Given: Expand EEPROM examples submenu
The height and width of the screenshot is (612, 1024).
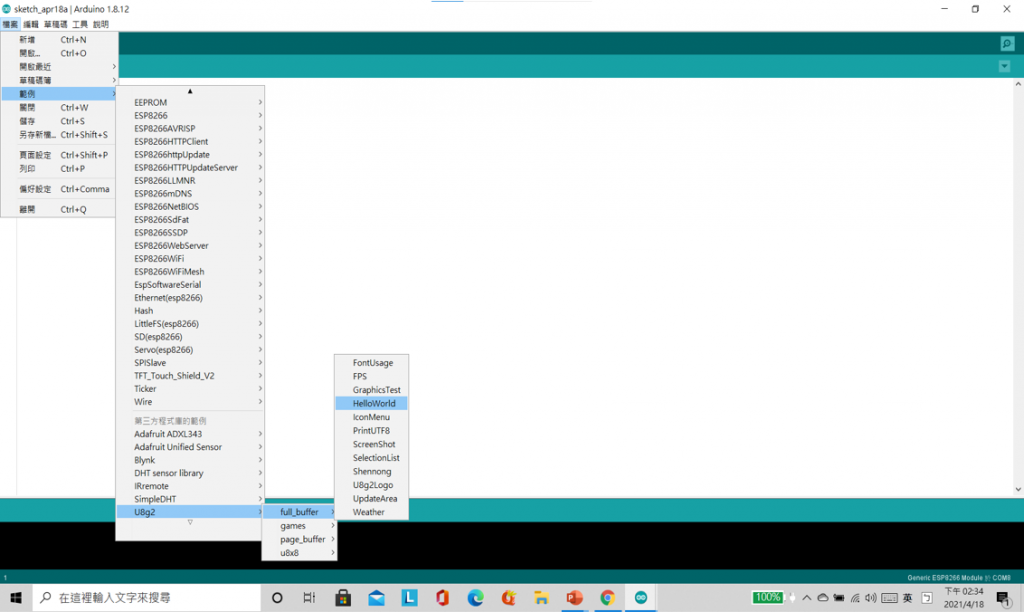Looking at the screenshot, I should click(x=190, y=103).
